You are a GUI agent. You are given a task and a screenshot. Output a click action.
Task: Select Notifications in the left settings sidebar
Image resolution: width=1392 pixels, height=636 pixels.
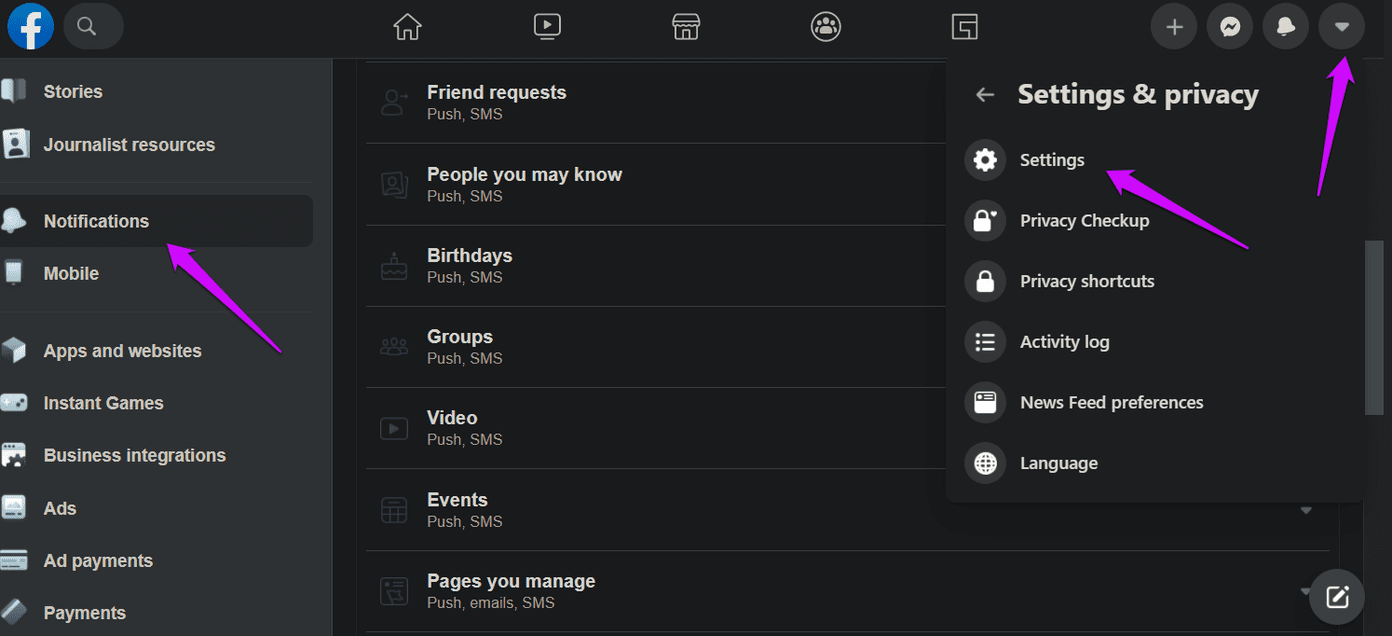(x=156, y=221)
